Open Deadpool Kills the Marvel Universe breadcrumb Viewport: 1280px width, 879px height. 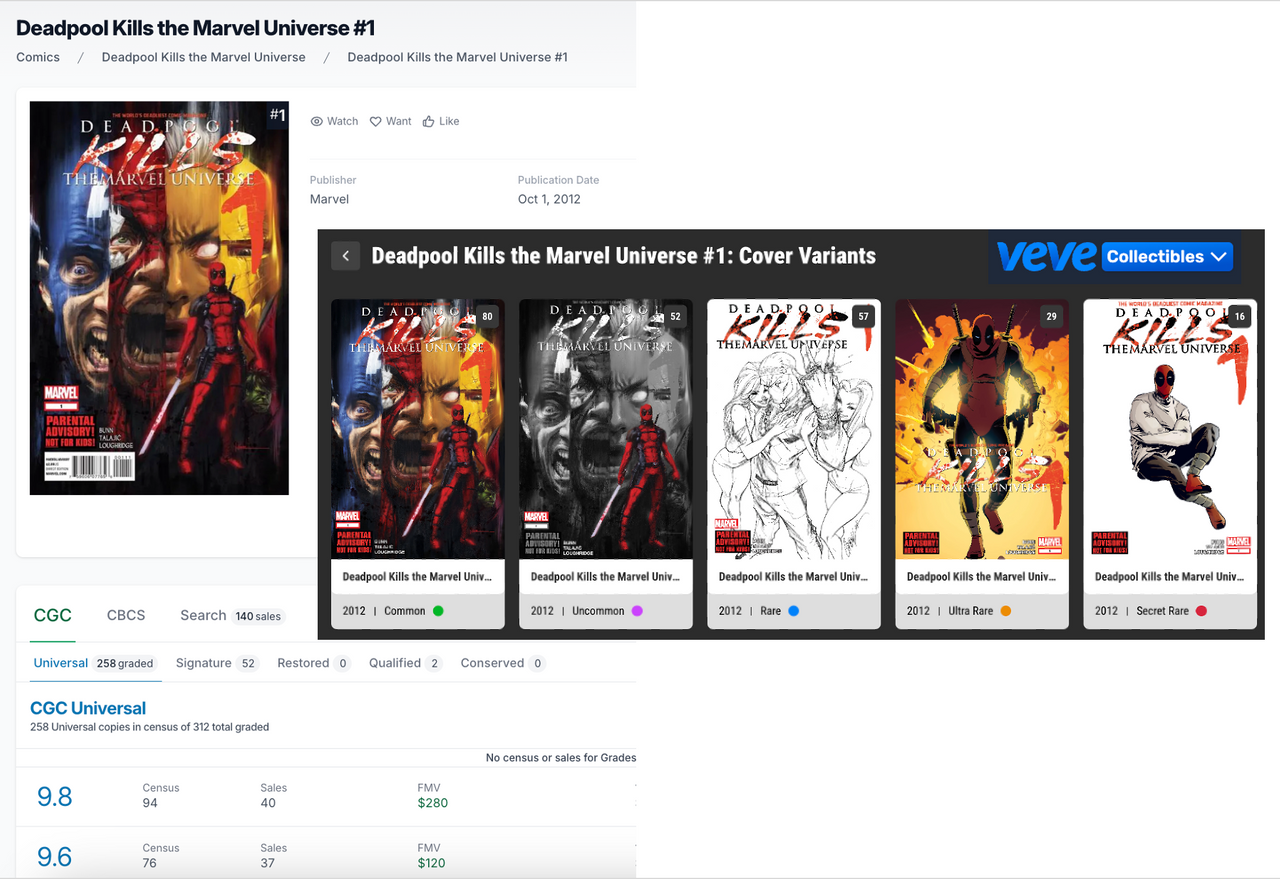[x=204, y=57]
